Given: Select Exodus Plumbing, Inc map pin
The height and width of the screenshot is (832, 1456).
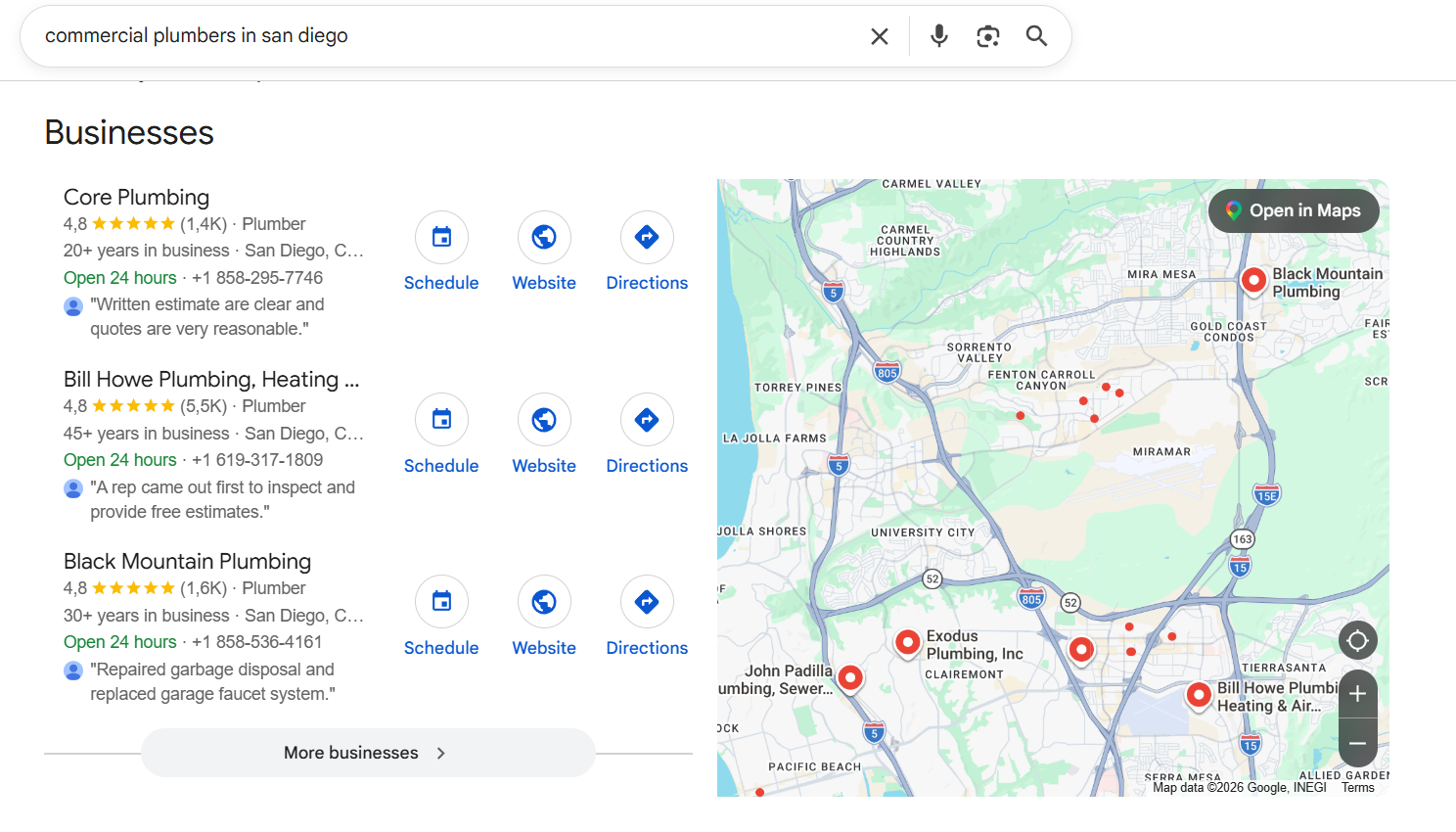Looking at the screenshot, I should 908,643.
